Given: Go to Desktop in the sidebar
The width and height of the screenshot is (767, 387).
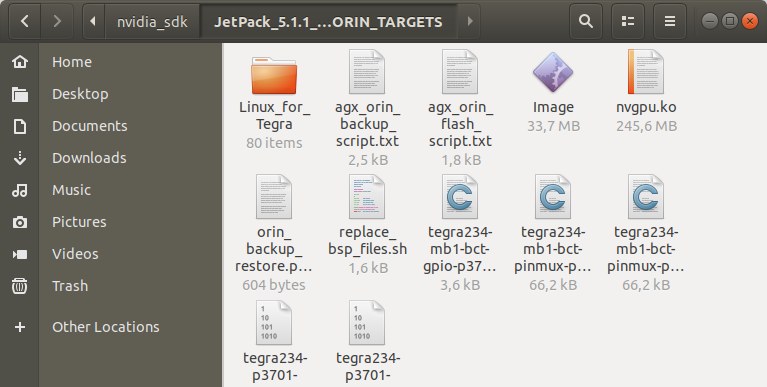Looking at the screenshot, I should [x=80, y=94].
